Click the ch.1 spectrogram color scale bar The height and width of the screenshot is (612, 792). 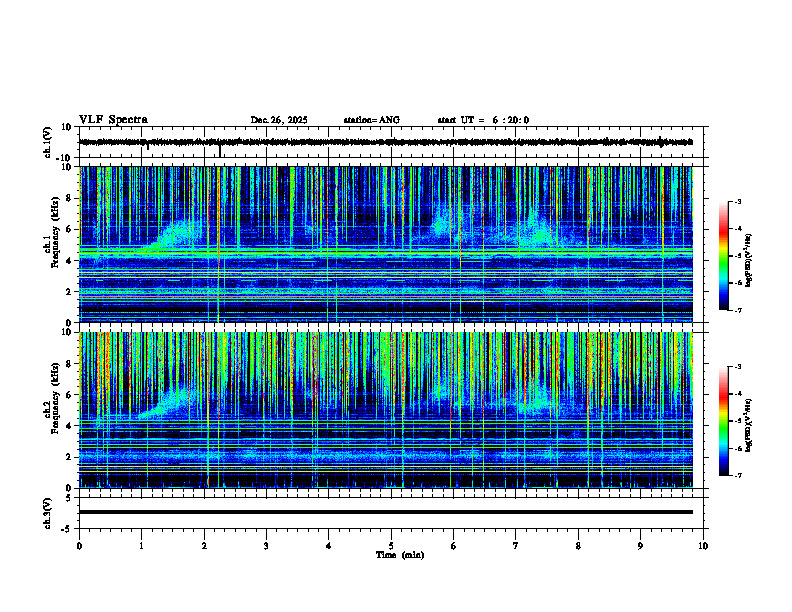pyautogui.click(x=723, y=256)
